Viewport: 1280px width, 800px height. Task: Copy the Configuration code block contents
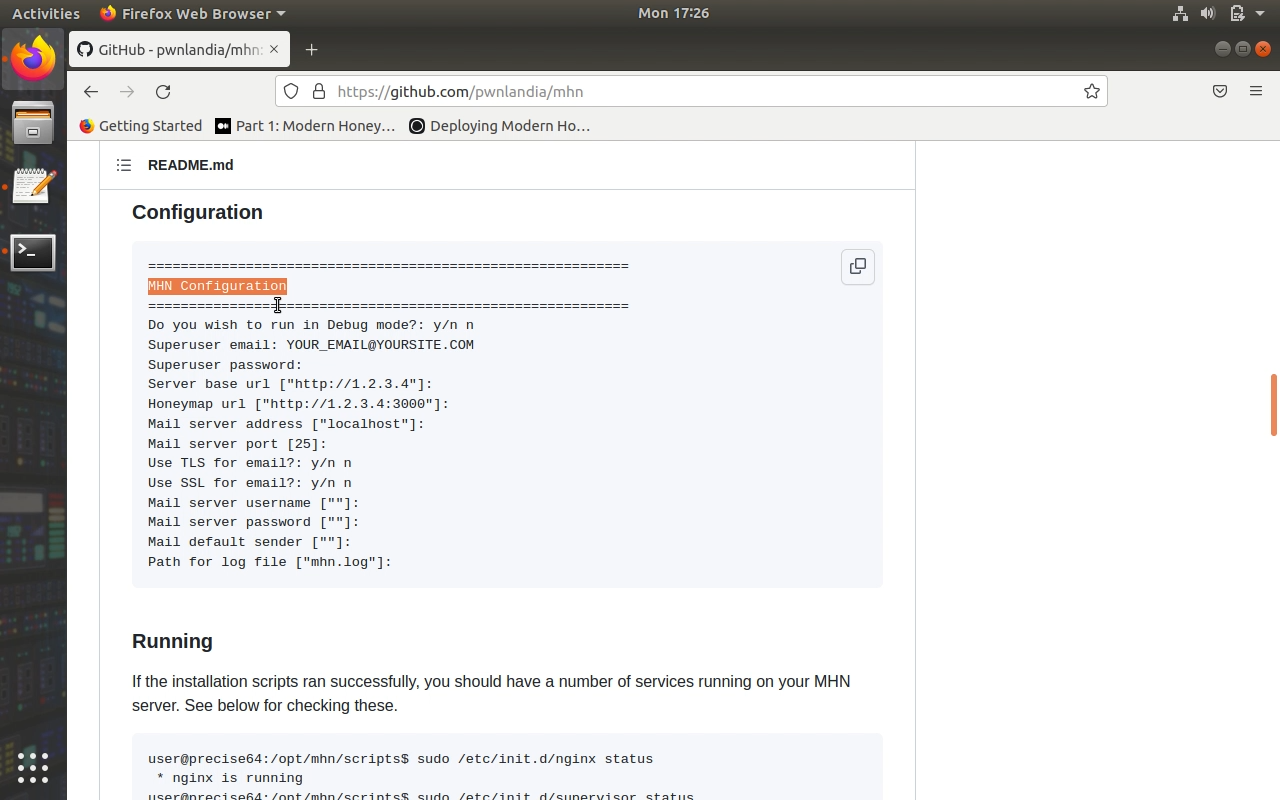(x=857, y=267)
